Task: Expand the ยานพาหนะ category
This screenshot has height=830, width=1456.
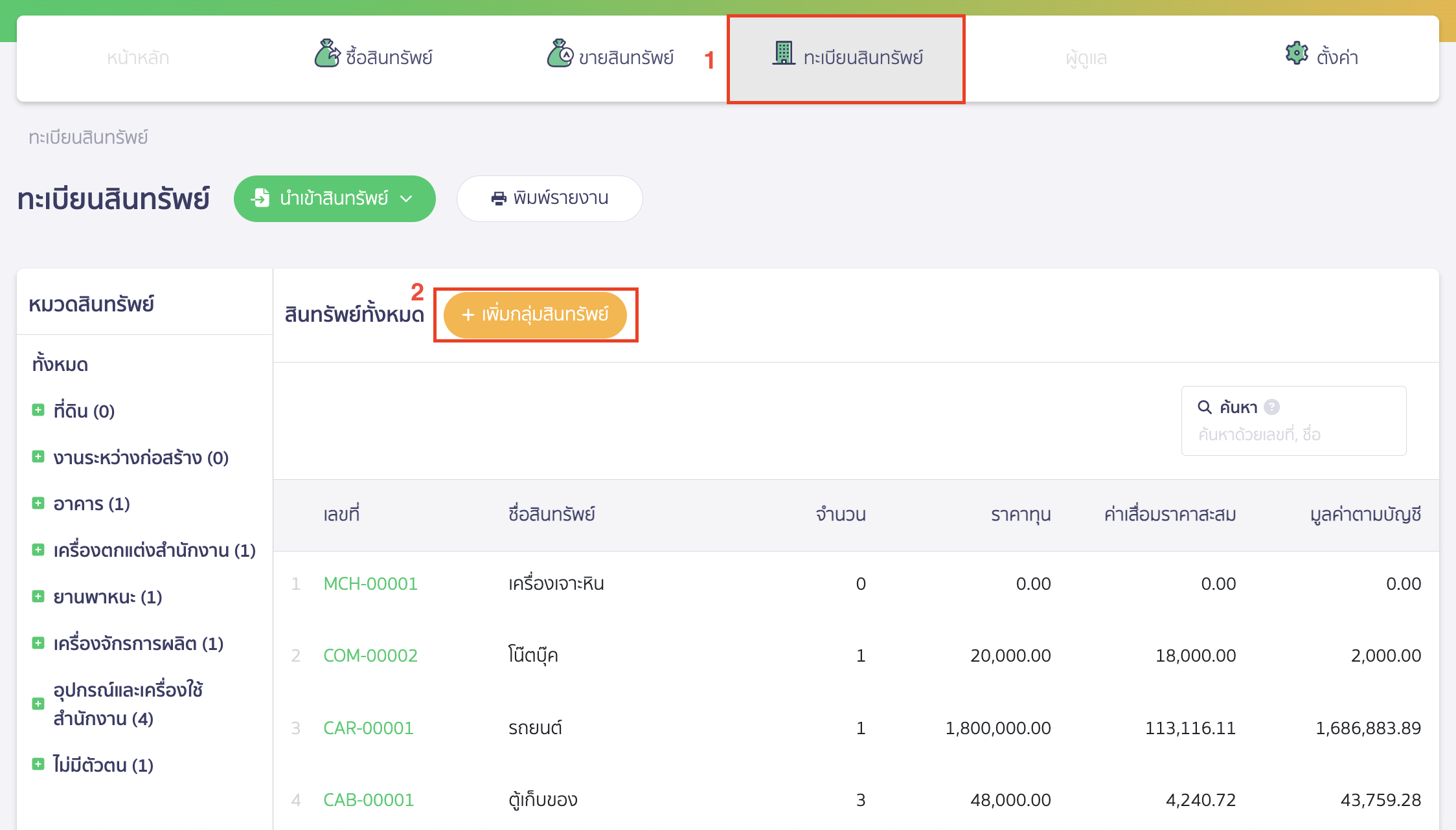Action: (x=38, y=596)
